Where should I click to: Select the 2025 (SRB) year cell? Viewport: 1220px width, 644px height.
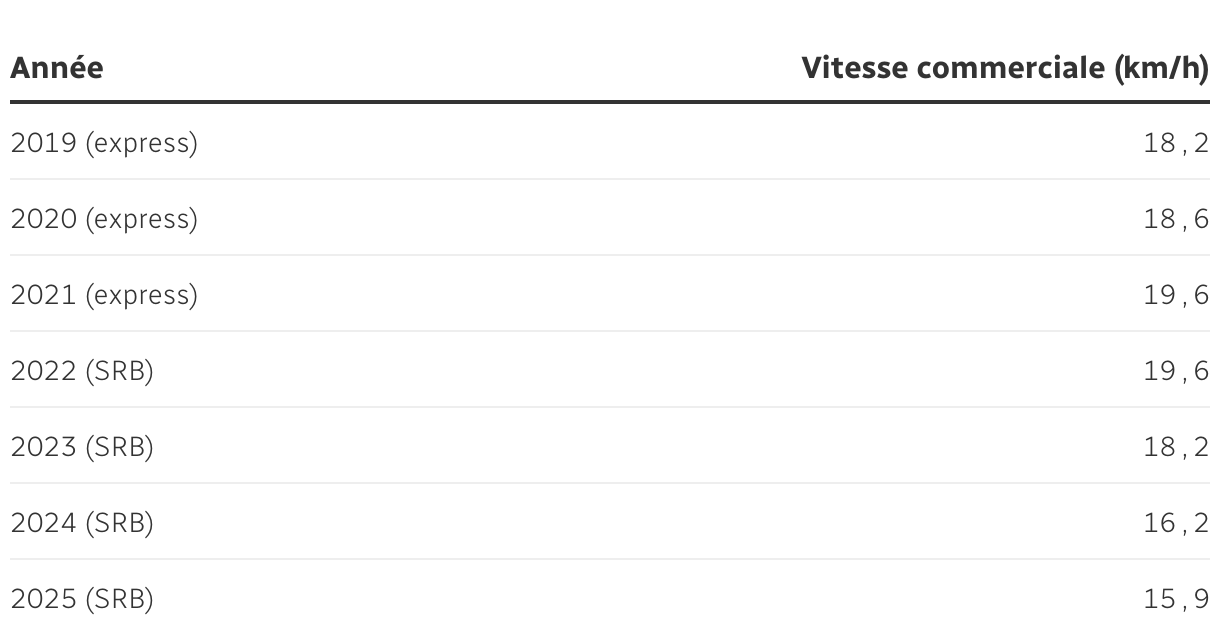pos(82,599)
